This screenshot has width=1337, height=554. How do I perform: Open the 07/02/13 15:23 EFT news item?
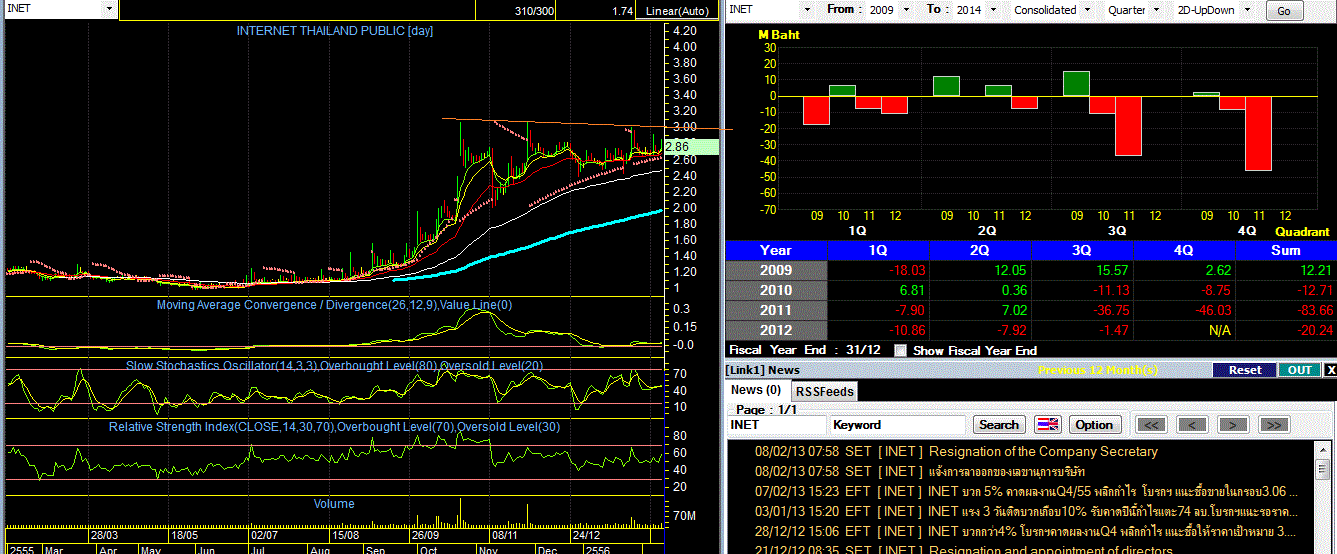1027,491
